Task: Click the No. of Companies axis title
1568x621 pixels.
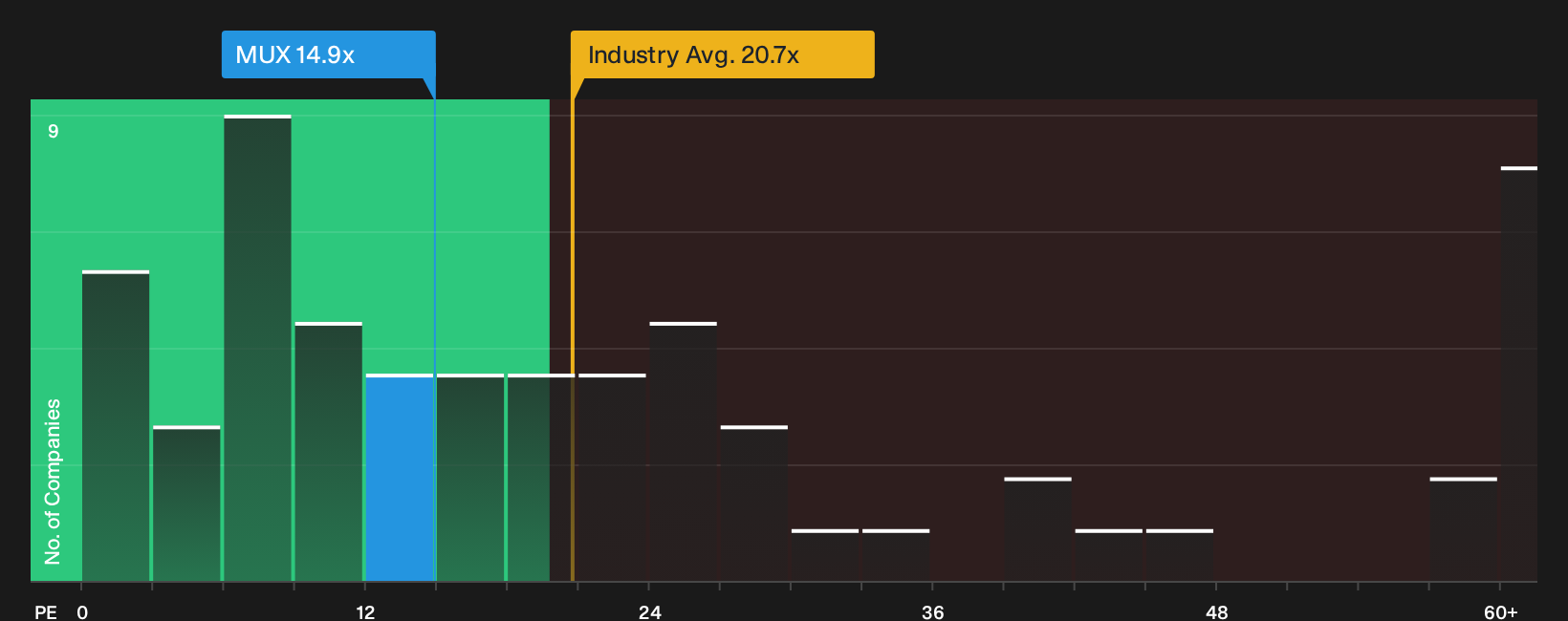Action: point(53,481)
